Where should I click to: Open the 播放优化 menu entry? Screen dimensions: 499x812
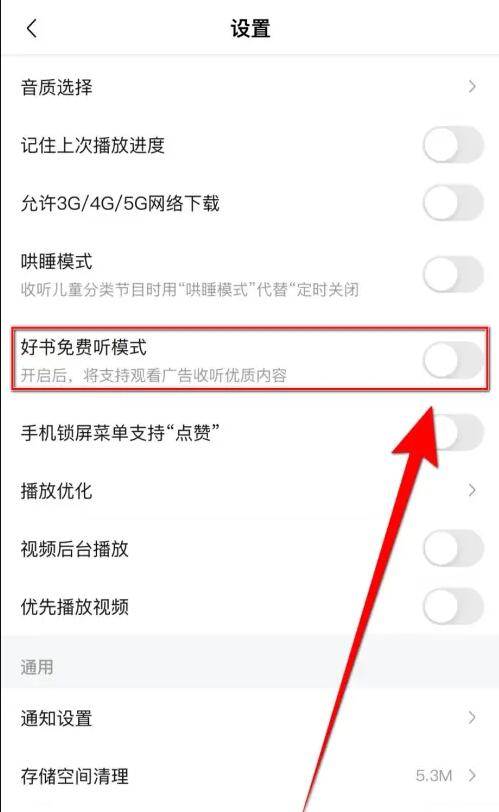(x=250, y=490)
